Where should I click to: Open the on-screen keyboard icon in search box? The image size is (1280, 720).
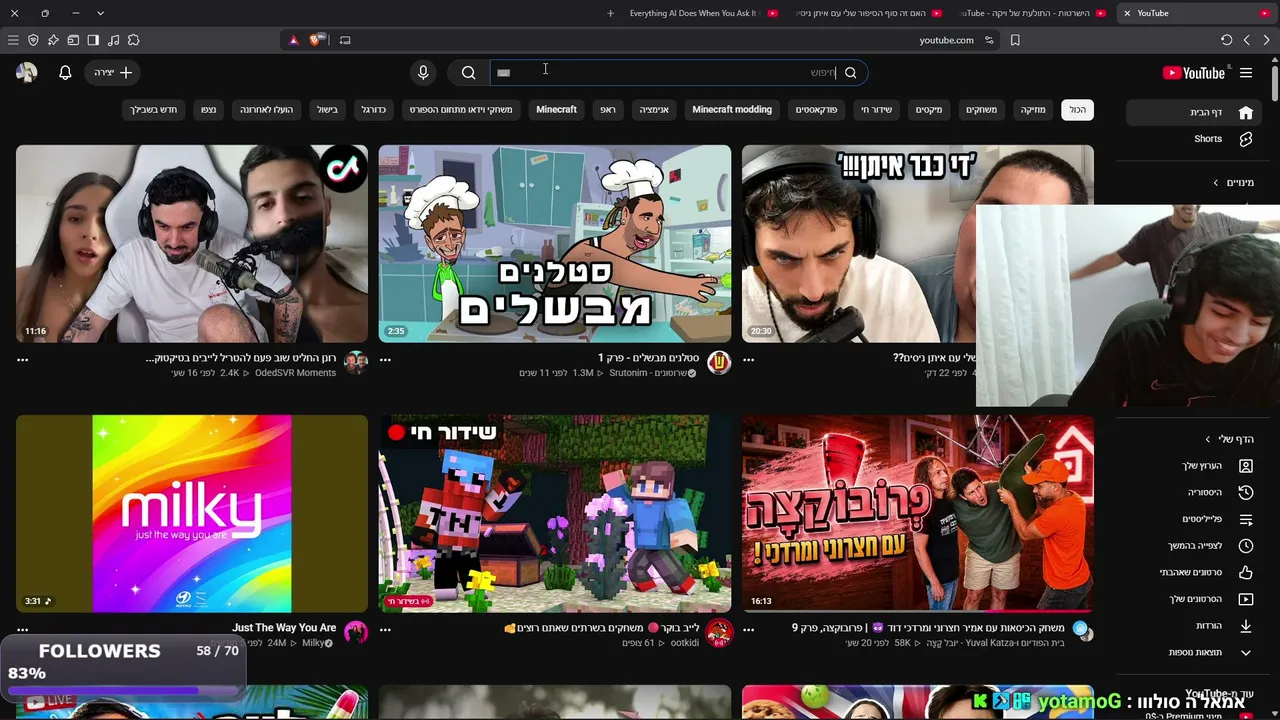(504, 73)
